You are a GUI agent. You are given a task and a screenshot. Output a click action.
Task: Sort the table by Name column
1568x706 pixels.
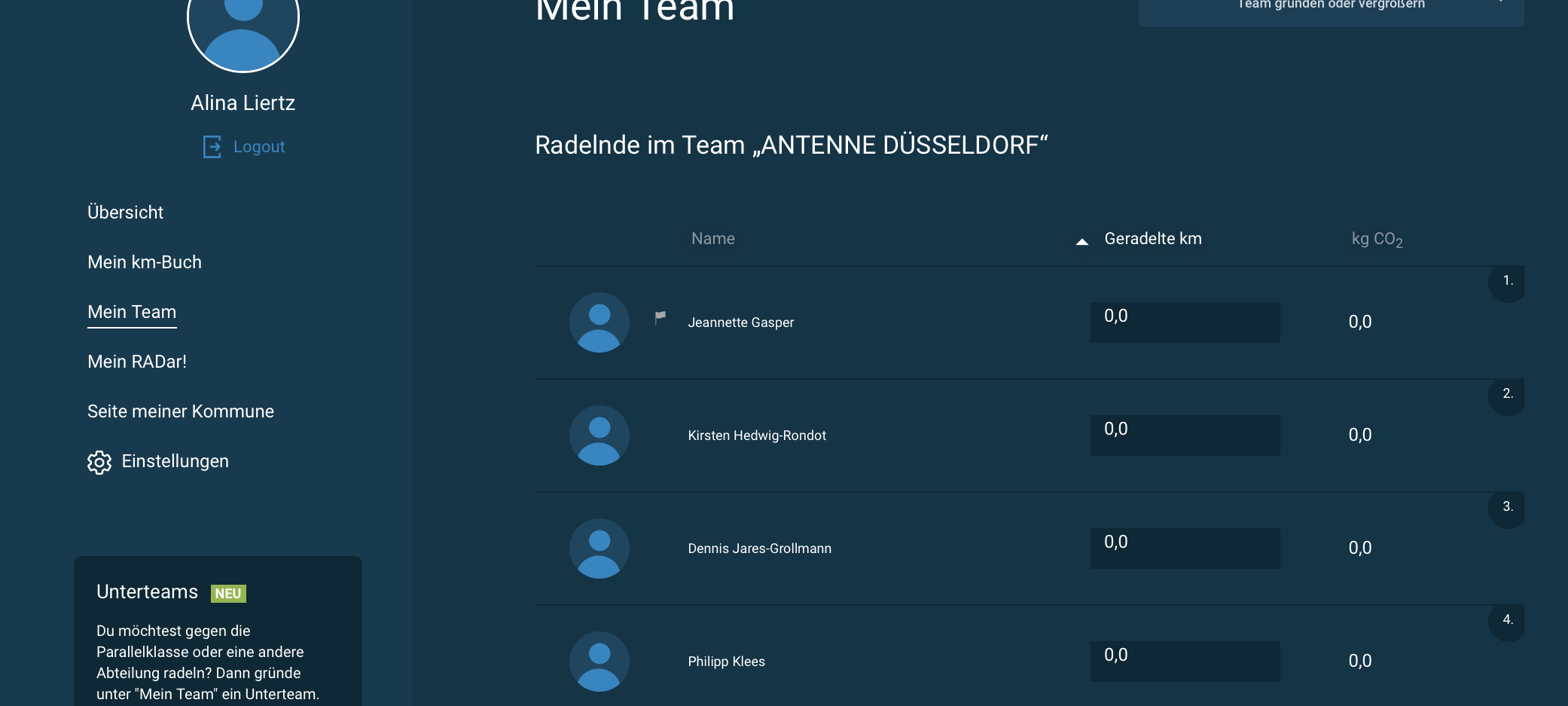point(712,239)
